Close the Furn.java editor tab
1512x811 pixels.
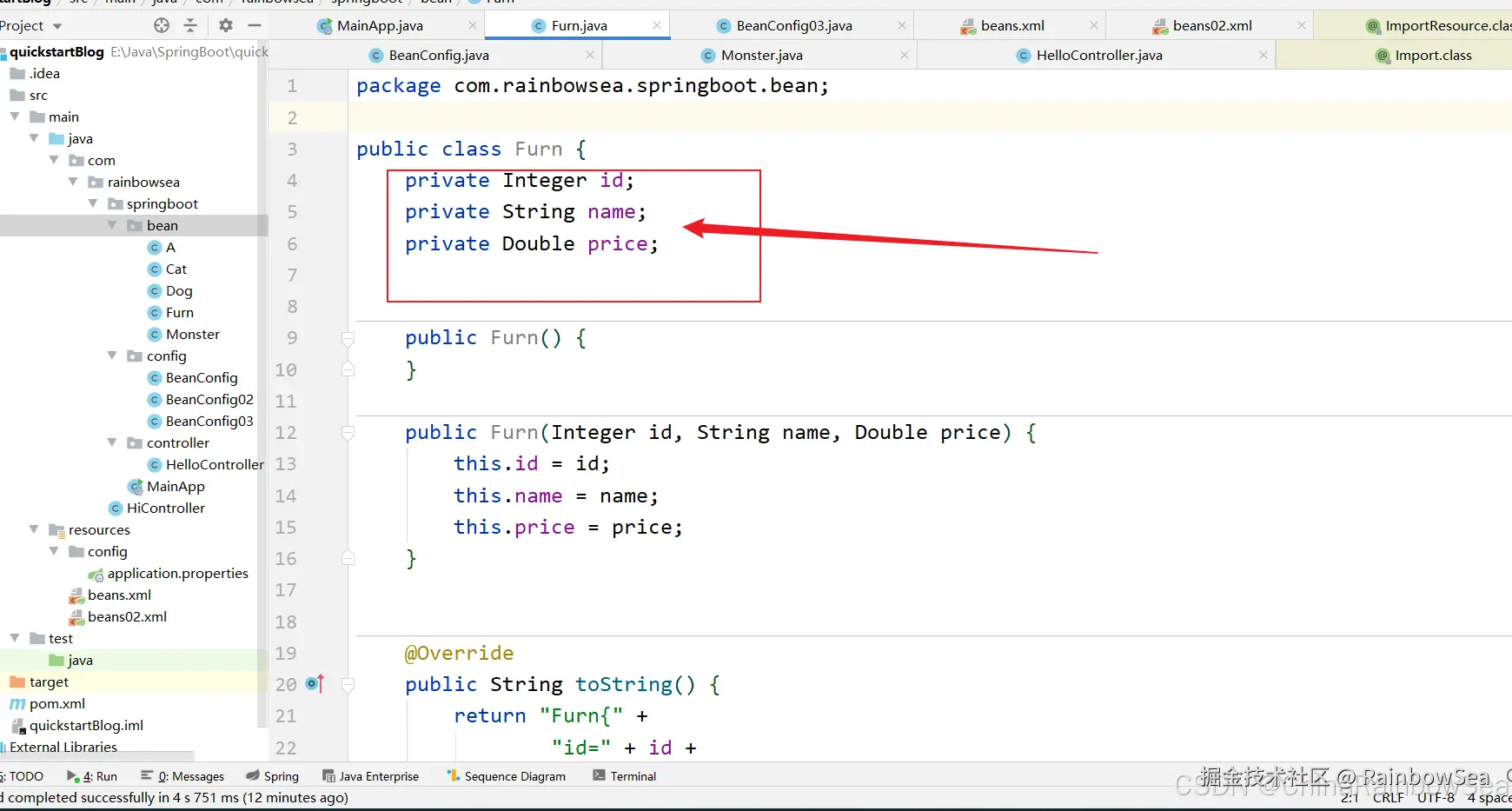(x=658, y=26)
